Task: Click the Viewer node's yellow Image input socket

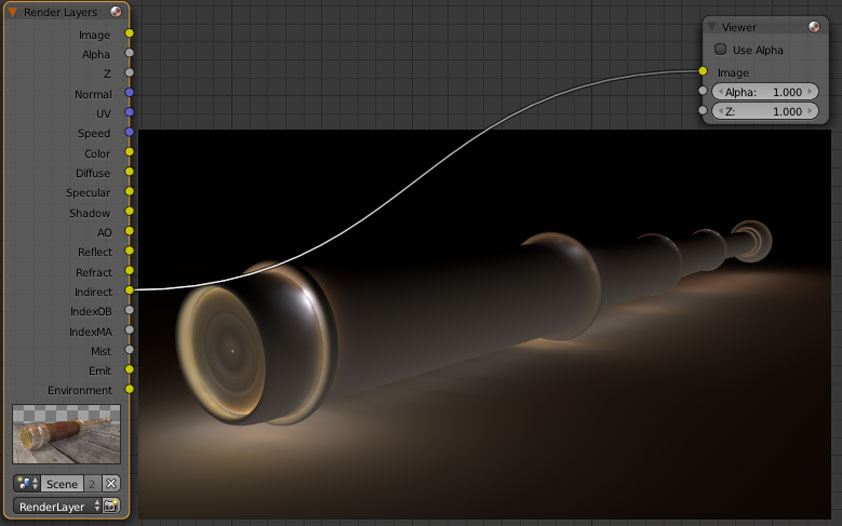Action: coord(703,72)
